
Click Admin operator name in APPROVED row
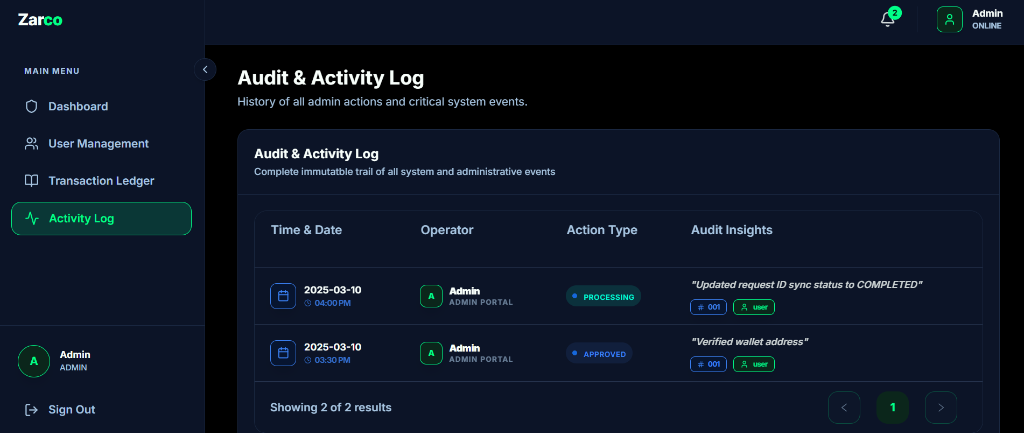[x=464, y=348]
